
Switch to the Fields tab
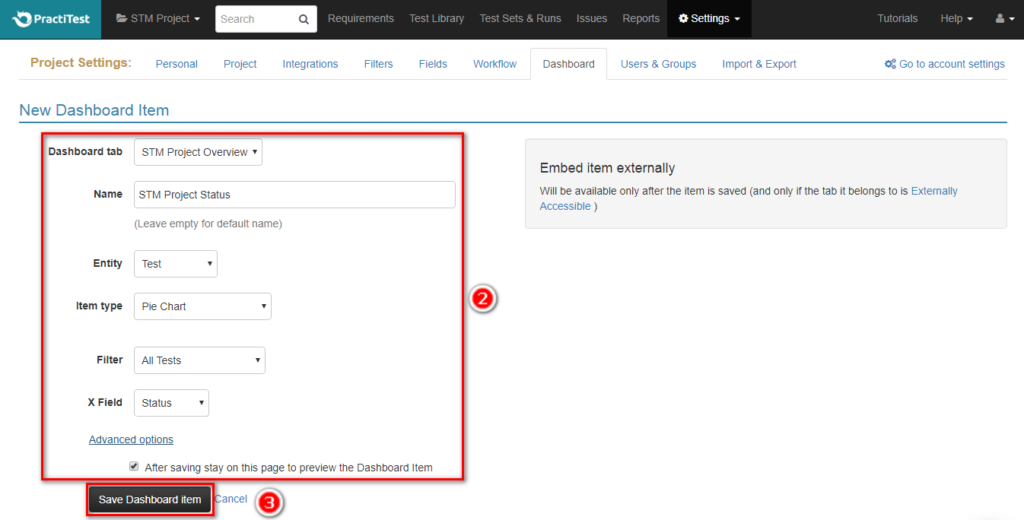point(433,64)
